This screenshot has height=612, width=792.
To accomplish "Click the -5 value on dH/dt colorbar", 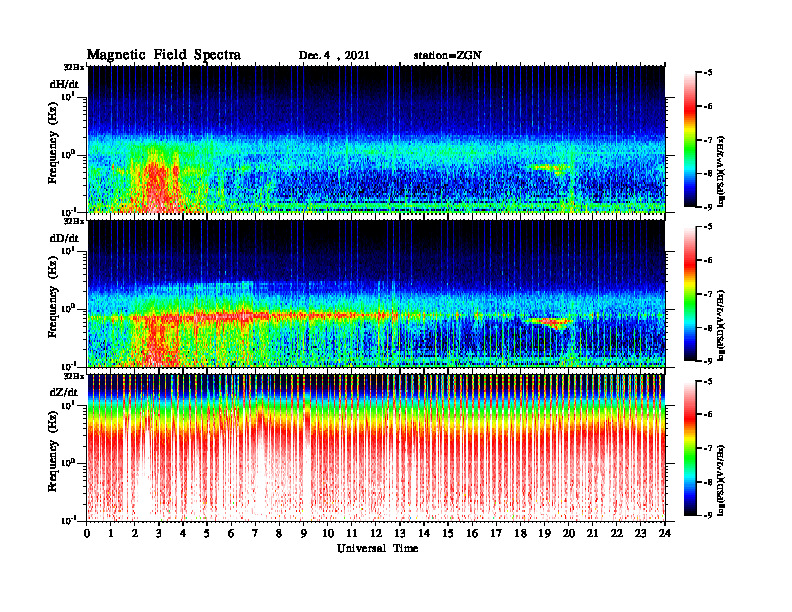I will (708, 73).
